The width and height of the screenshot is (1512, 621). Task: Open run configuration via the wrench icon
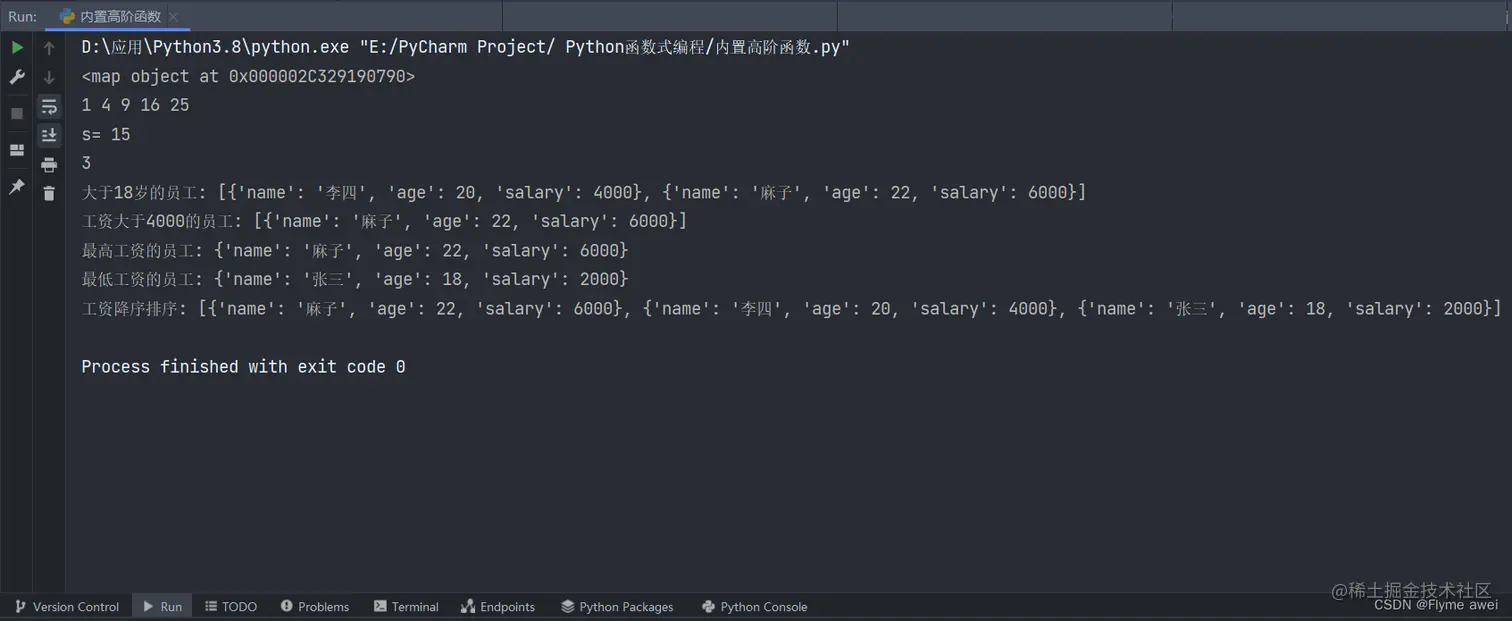(17, 77)
